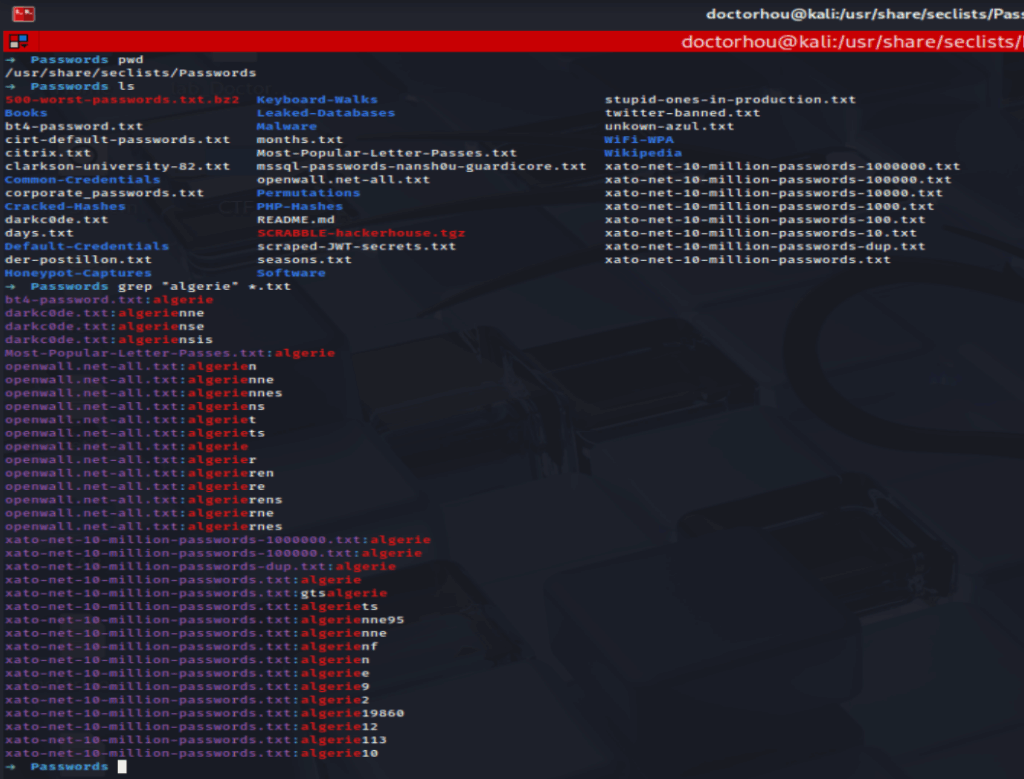Viewport: 1024px width, 779px height.
Task: Click bt4-password.txt in the ls output
Action: pos(74,126)
